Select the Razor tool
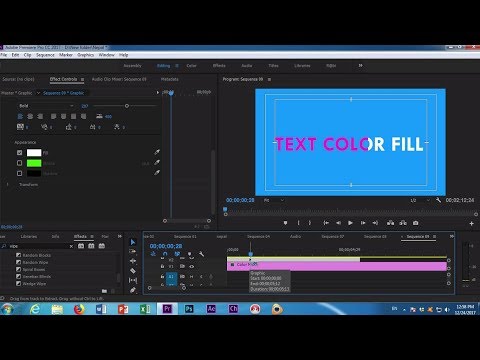 click(133, 271)
